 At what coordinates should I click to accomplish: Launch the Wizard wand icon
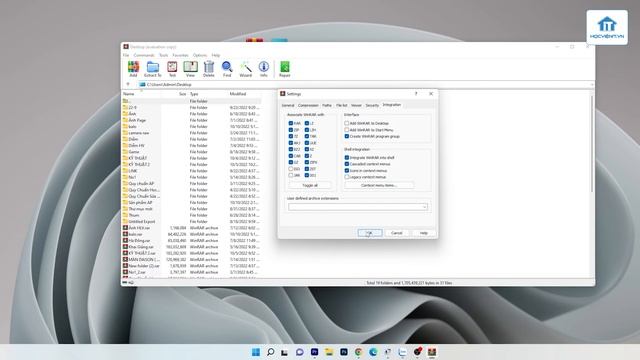245,69
